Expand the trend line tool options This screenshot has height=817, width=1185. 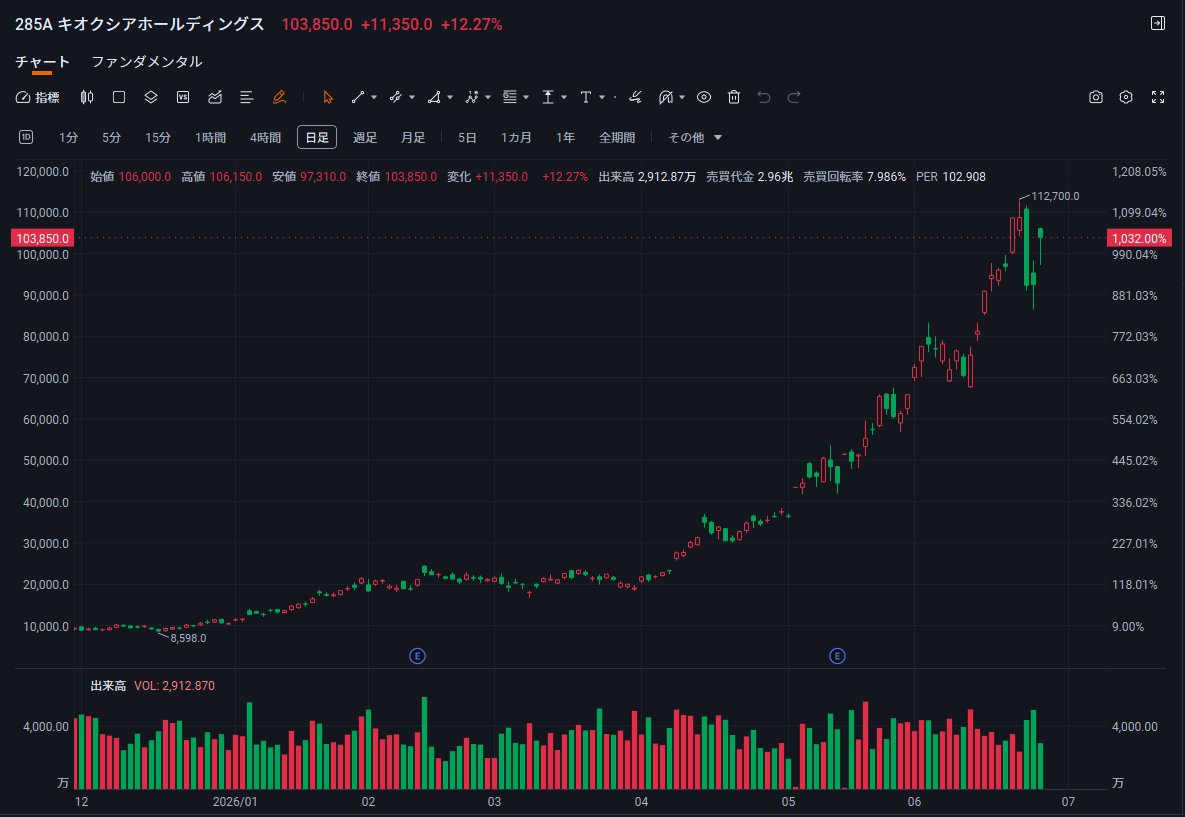(374, 97)
